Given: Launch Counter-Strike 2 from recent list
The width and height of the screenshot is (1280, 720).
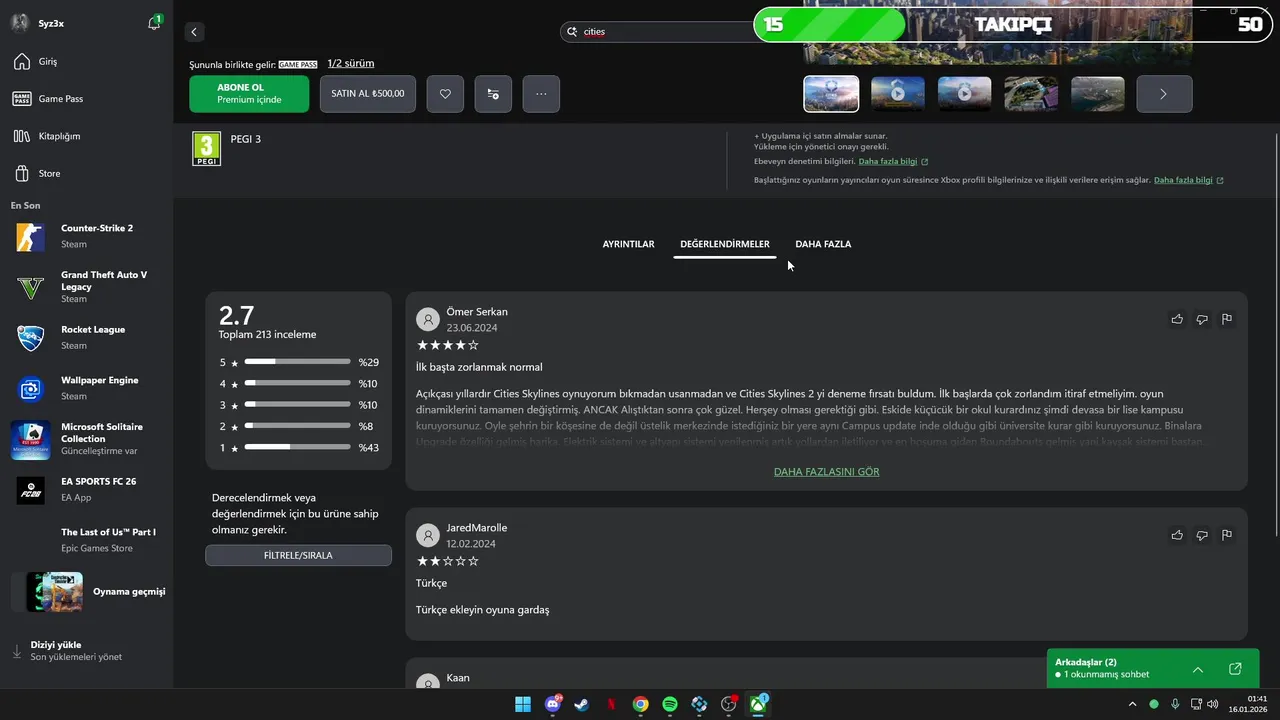Looking at the screenshot, I should (86, 236).
